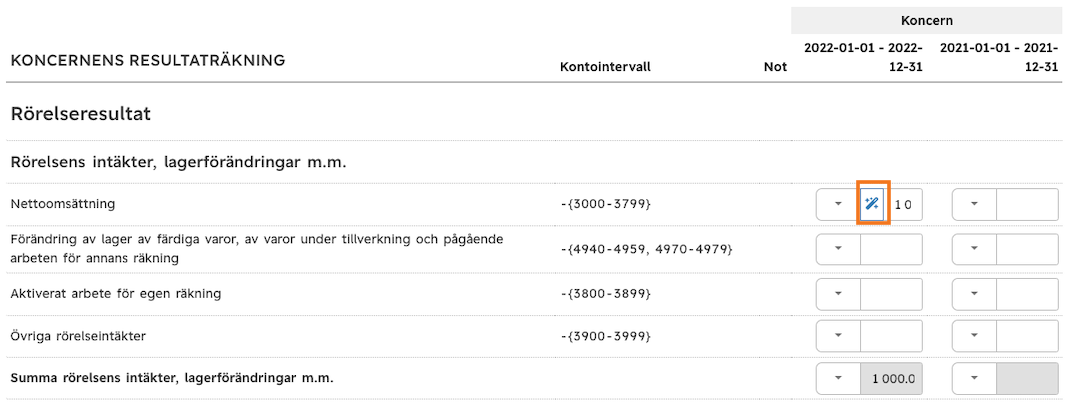Focus Förändring av lager 2022 input field

point(891,249)
